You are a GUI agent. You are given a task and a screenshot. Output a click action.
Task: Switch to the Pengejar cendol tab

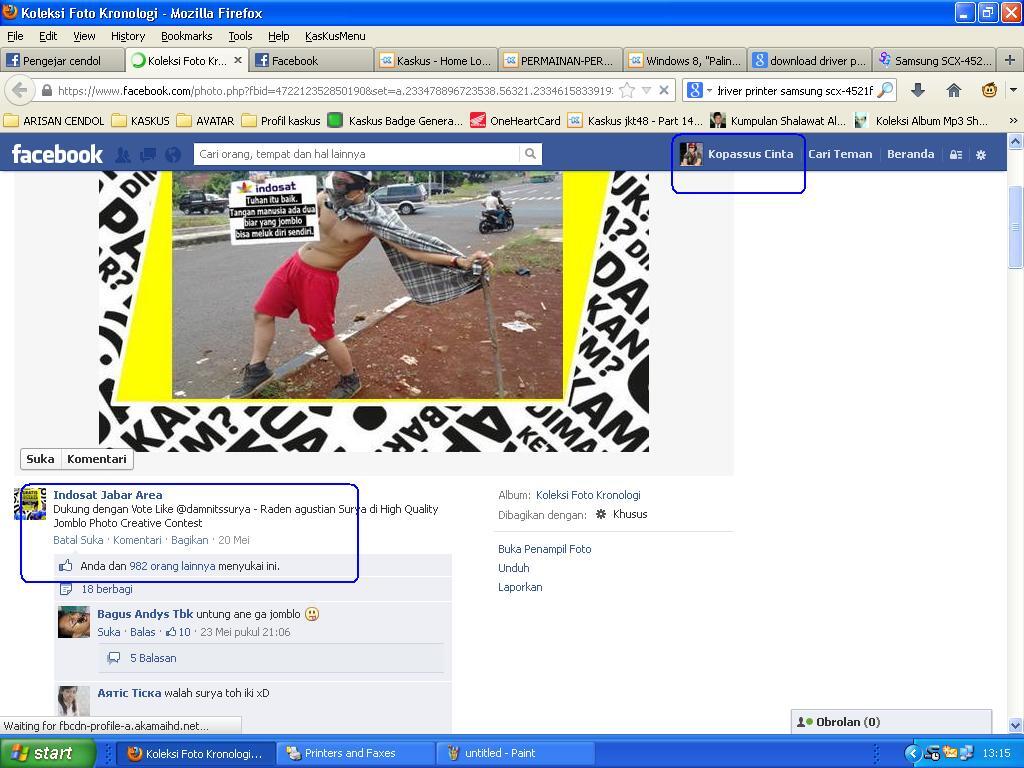[x=62, y=60]
